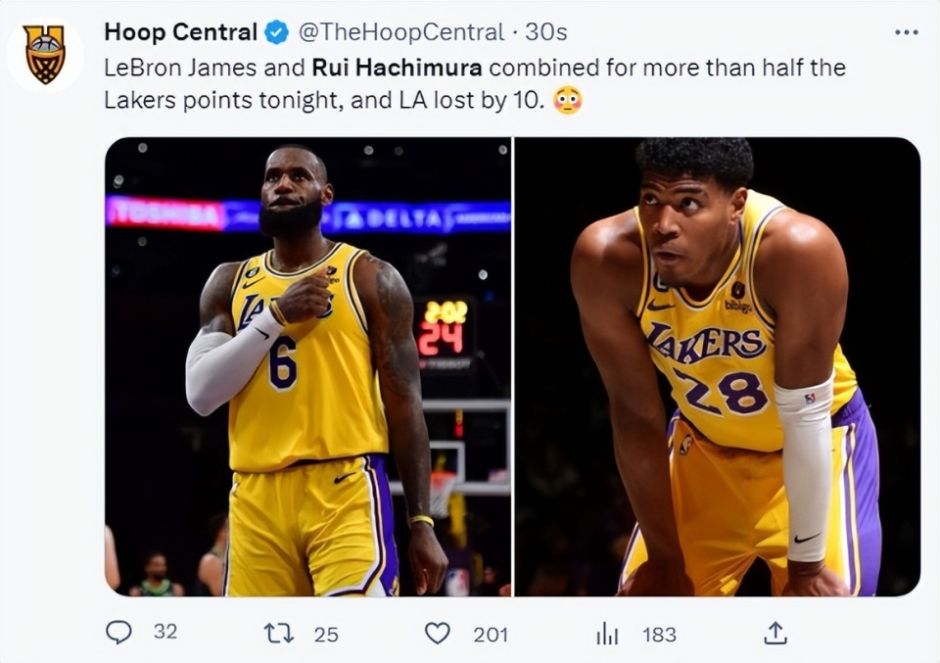Viewport: 940px width, 663px height.
Task: Open the view analytics bar chart icon
Action: [607, 633]
